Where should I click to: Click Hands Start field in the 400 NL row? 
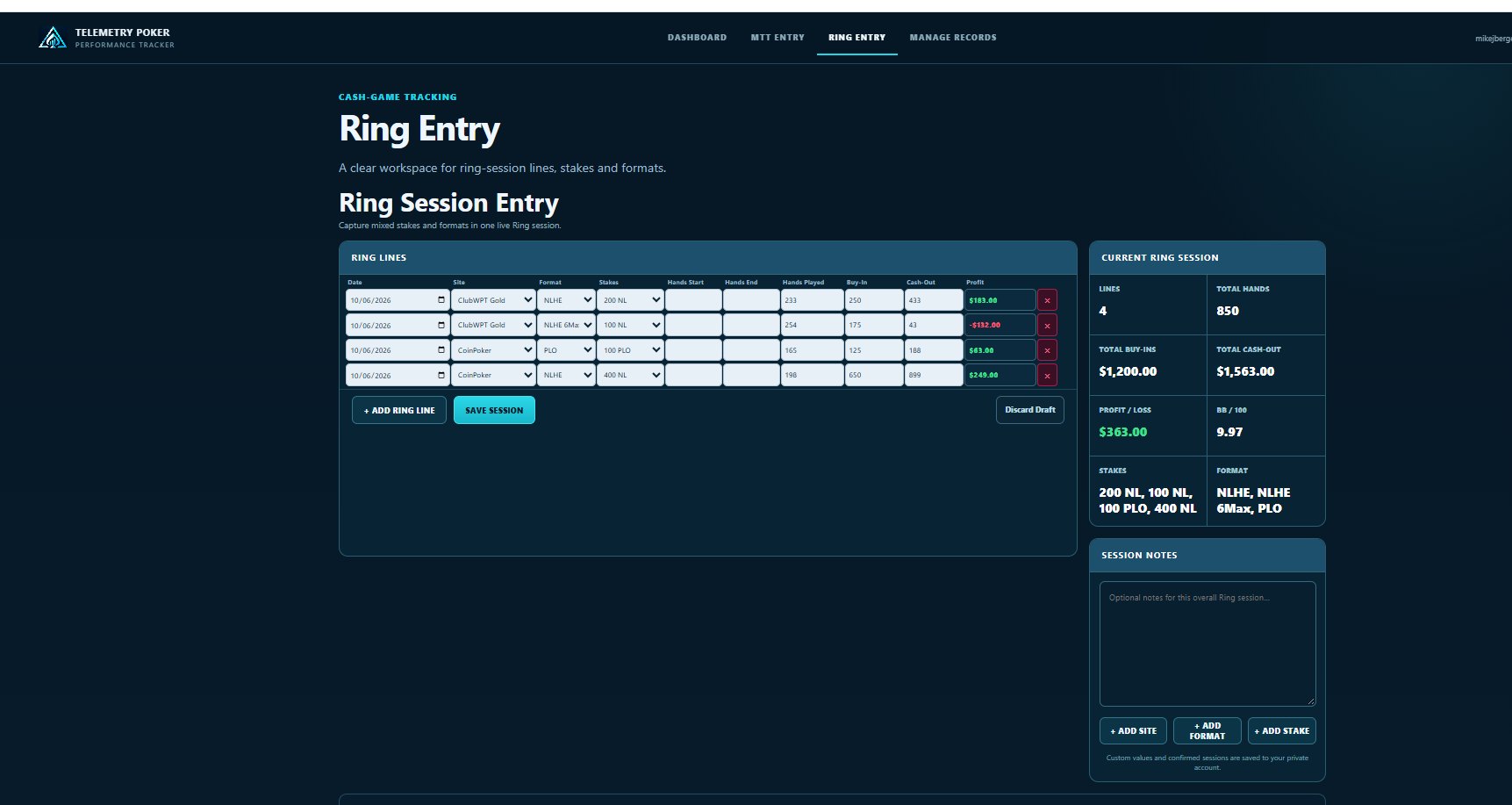click(693, 375)
